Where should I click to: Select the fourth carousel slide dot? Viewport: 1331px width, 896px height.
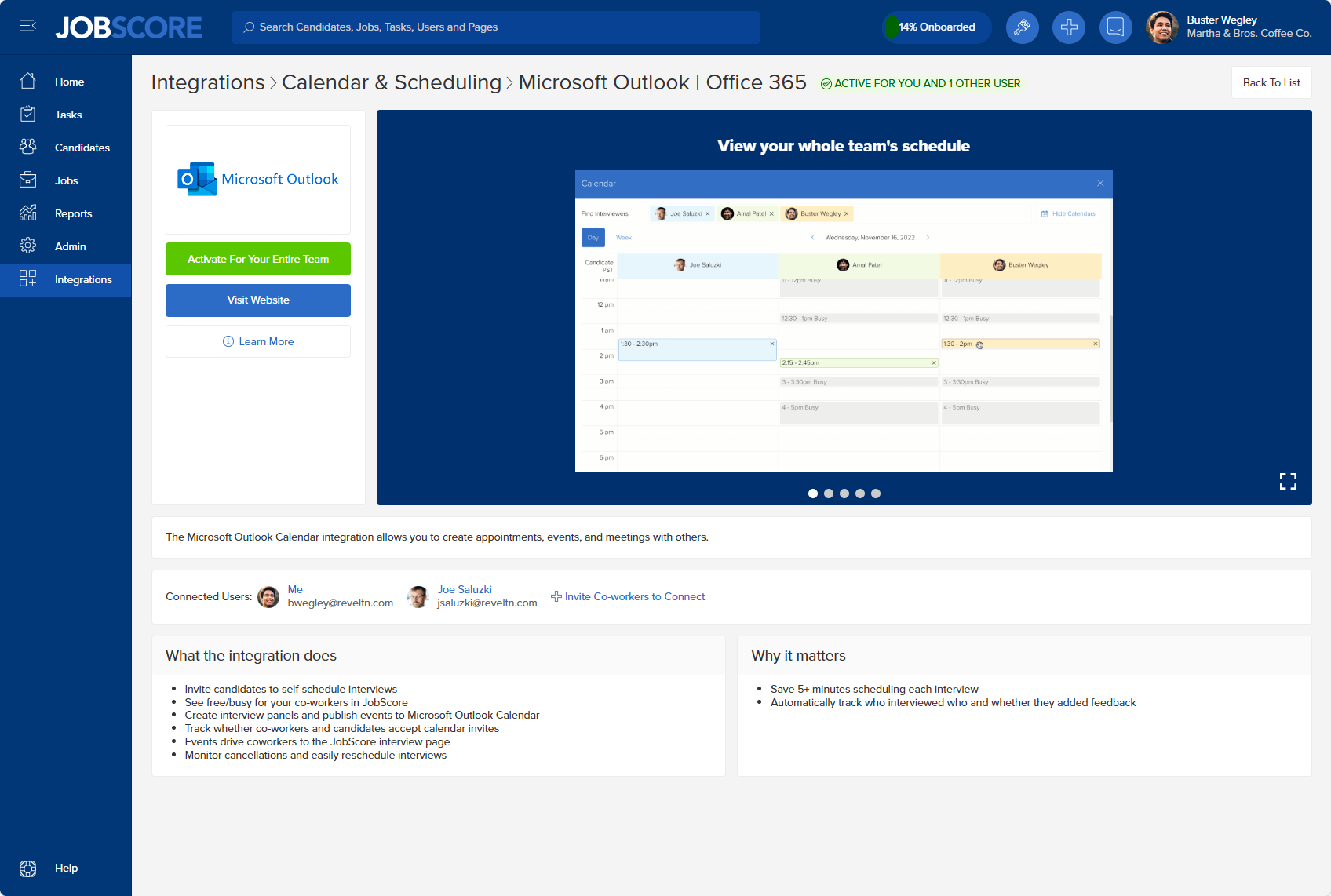tap(860, 494)
